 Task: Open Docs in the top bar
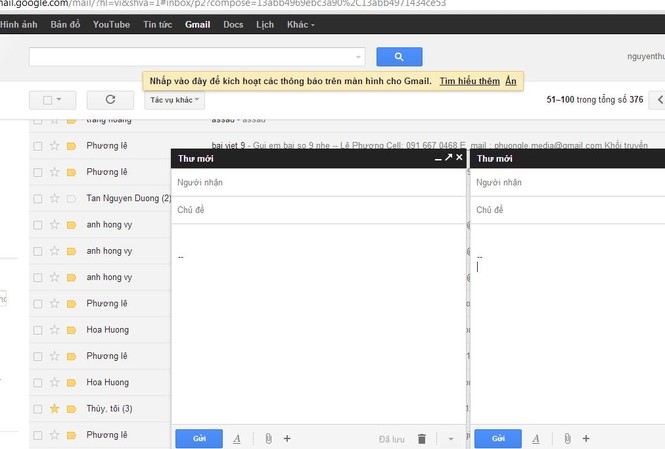(233, 25)
